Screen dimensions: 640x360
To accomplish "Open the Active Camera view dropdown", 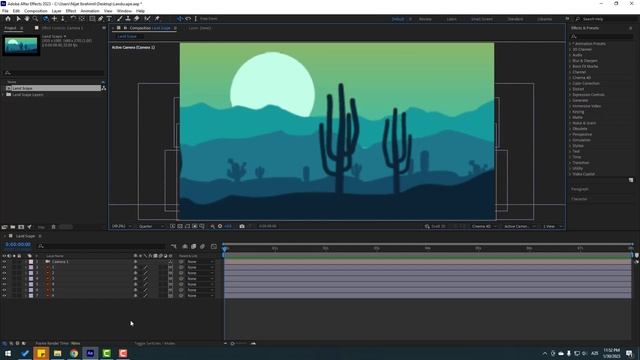I will (x=519, y=226).
